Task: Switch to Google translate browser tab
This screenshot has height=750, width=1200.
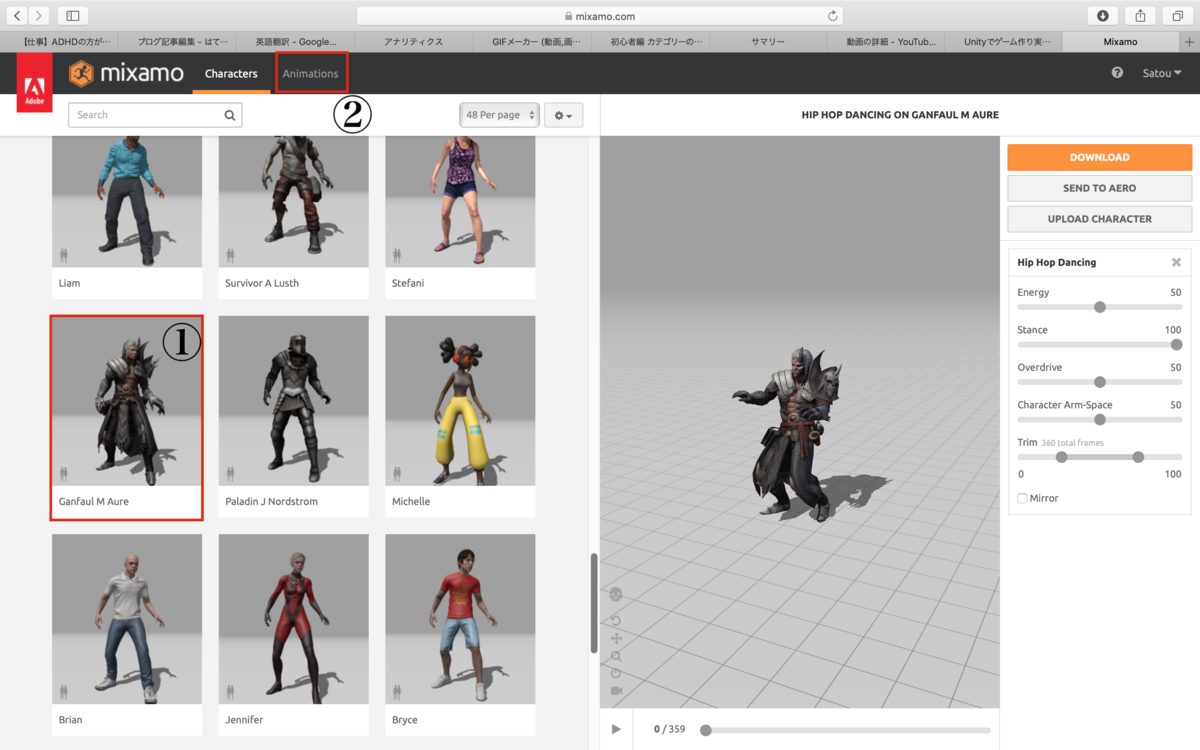Action: point(295,42)
